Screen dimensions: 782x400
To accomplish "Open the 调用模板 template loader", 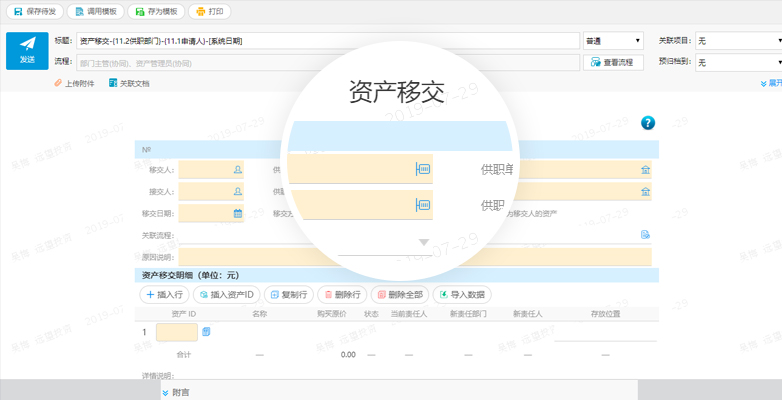I will click(95, 12).
